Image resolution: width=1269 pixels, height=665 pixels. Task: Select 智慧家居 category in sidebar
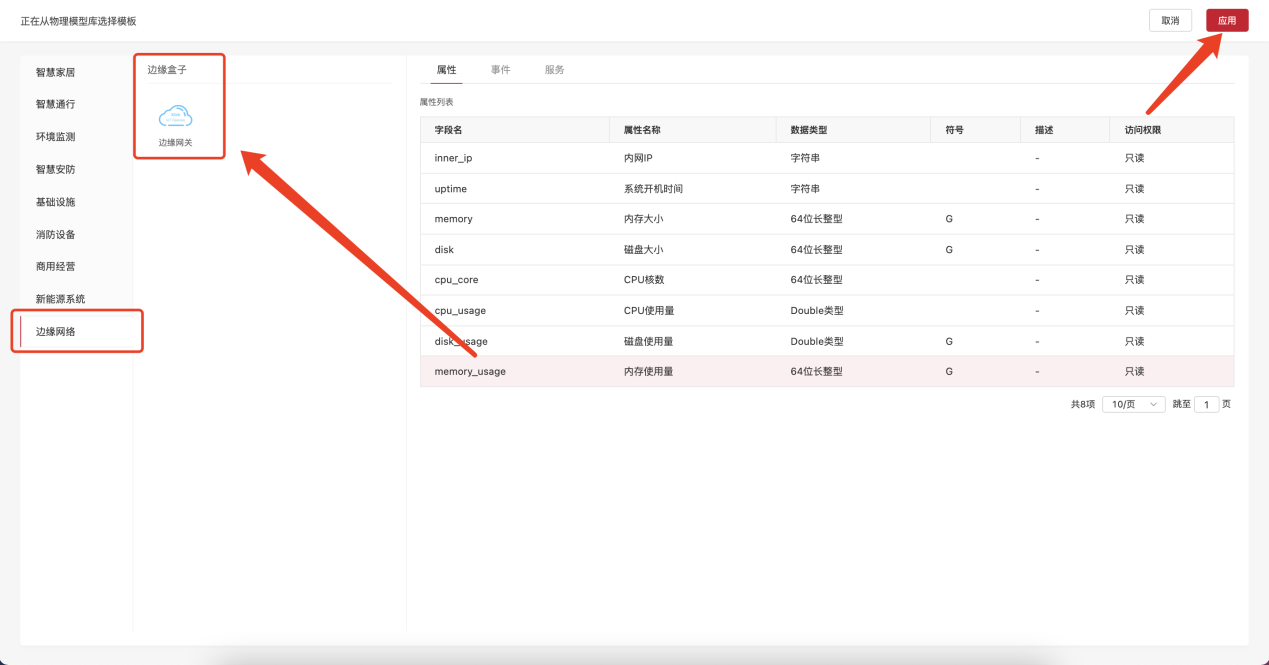tap(56, 72)
